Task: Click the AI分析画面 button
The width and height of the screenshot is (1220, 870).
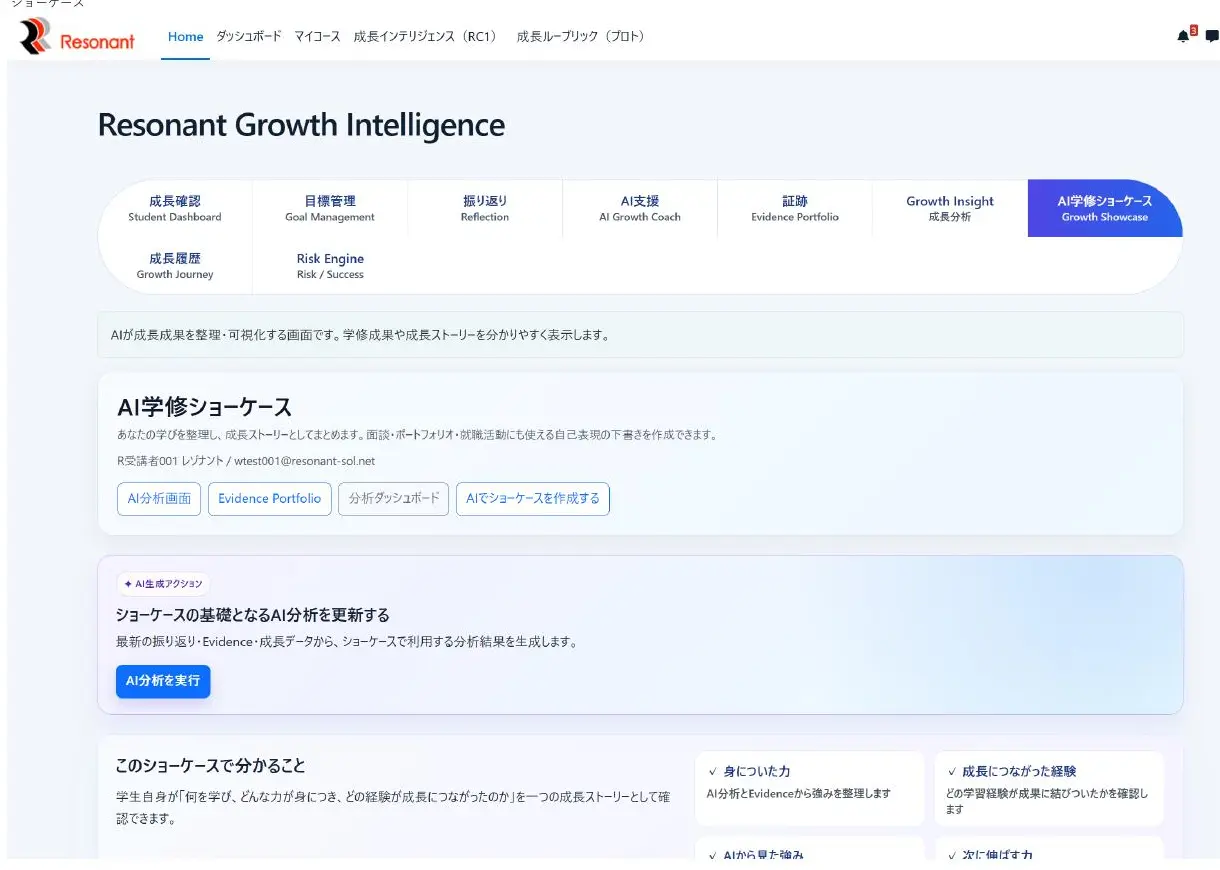Action: [x=159, y=498]
